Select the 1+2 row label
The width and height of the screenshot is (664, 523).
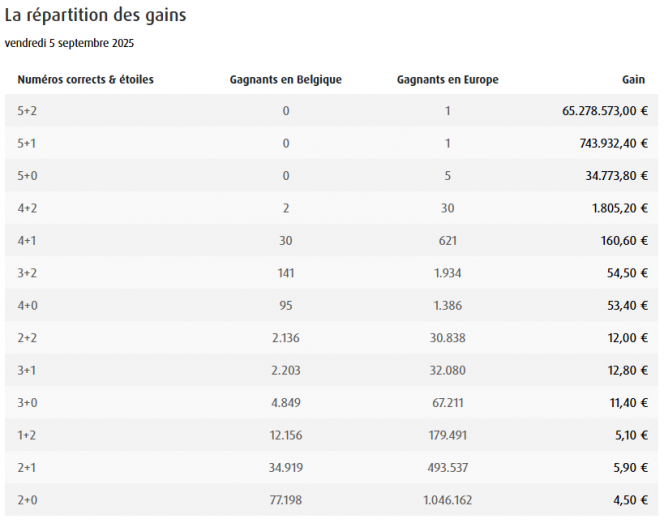click(27, 436)
